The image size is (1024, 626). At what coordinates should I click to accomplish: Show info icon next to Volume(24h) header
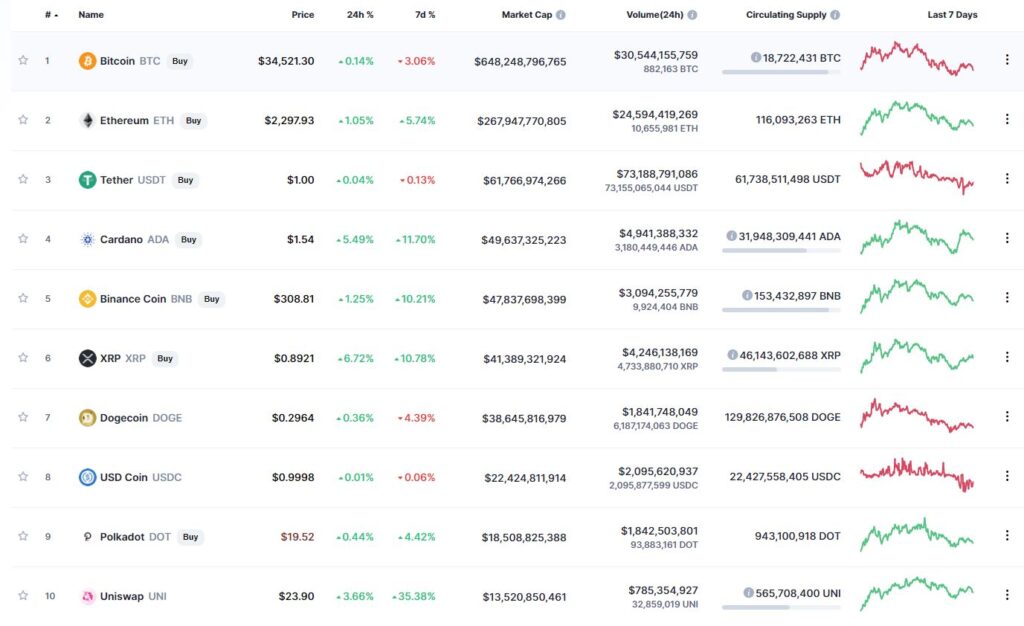(692, 14)
